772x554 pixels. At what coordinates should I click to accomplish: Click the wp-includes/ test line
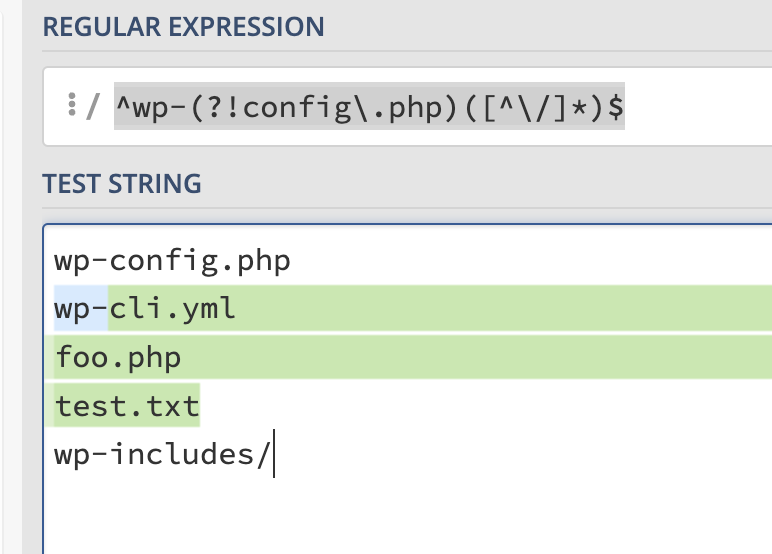(162, 455)
